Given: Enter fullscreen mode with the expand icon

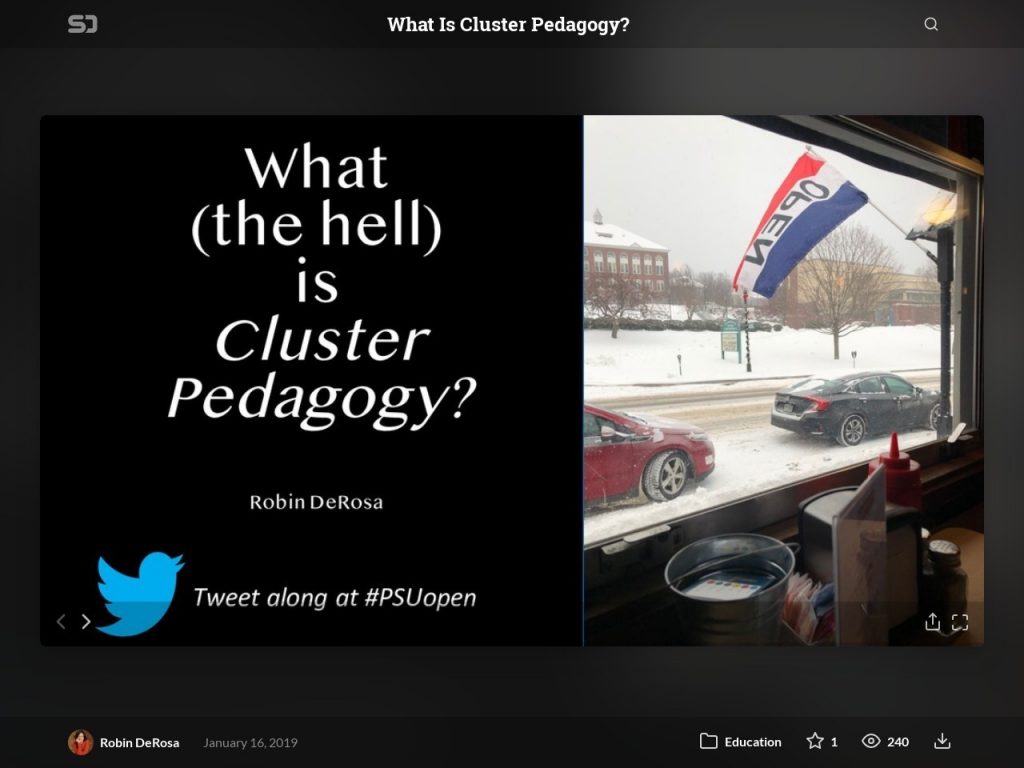Looking at the screenshot, I should click(x=962, y=622).
